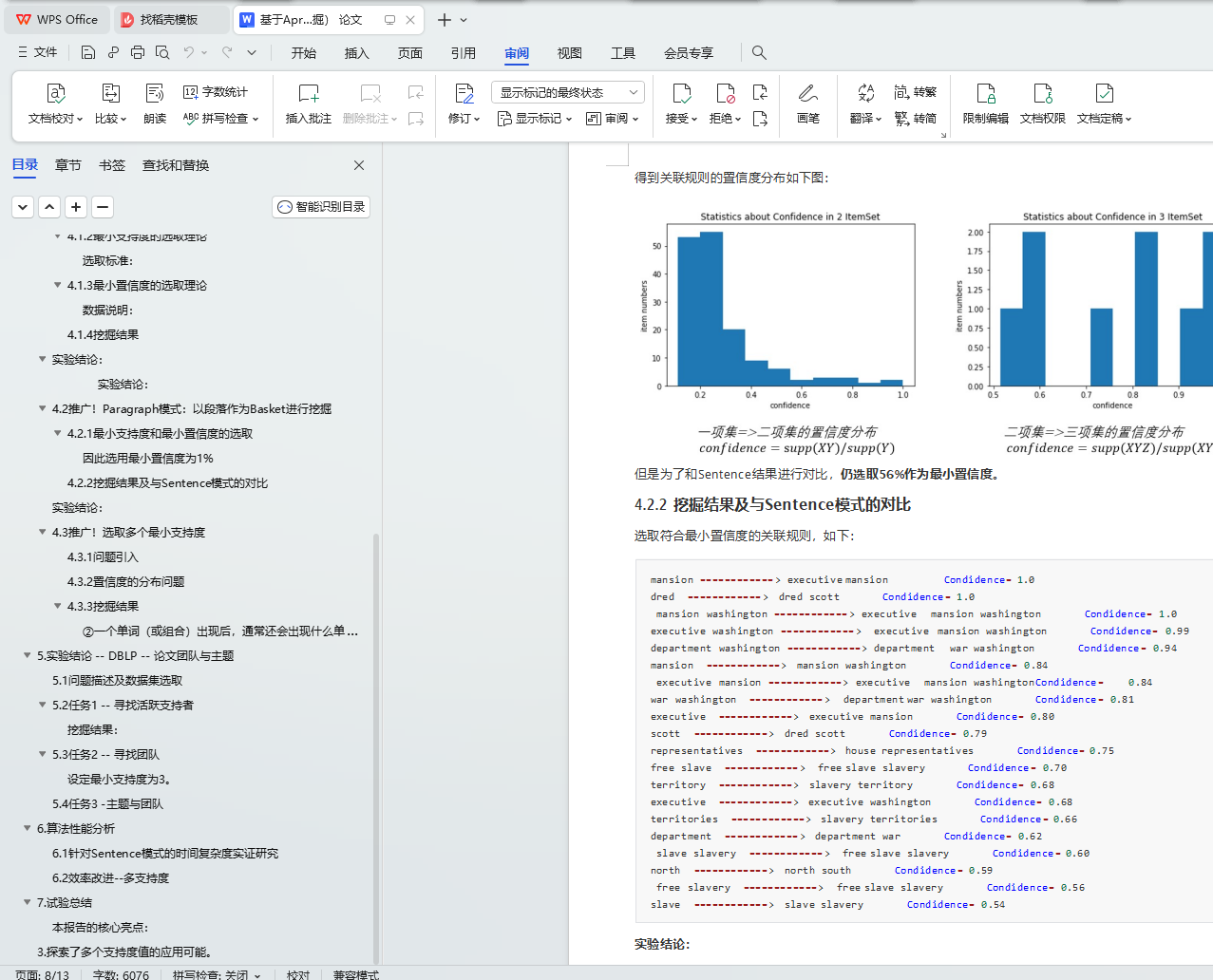Open the 显示标记 dropdown
1213x980 pixels.
569,120
